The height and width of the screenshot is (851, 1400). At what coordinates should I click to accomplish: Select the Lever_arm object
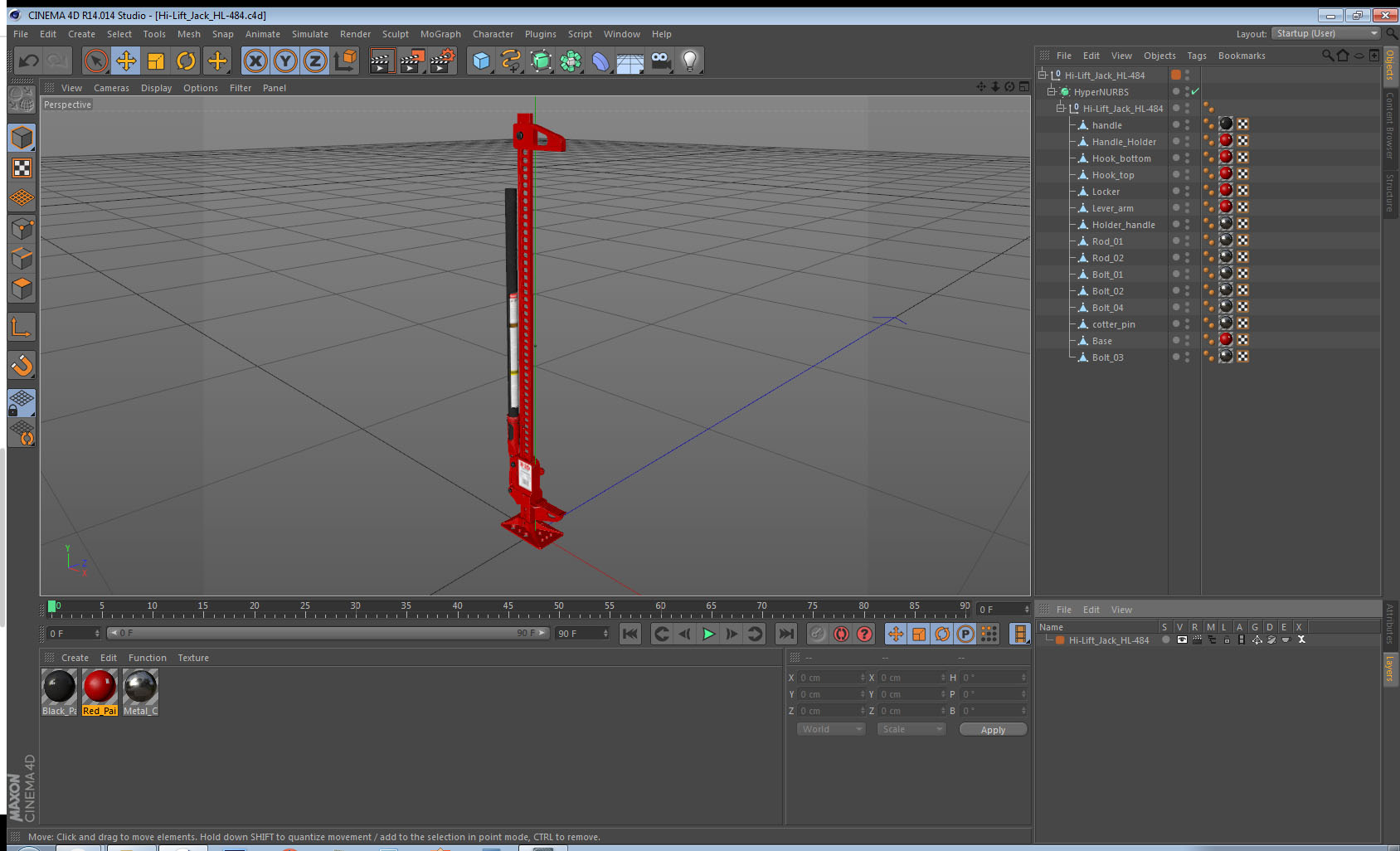point(1112,208)
